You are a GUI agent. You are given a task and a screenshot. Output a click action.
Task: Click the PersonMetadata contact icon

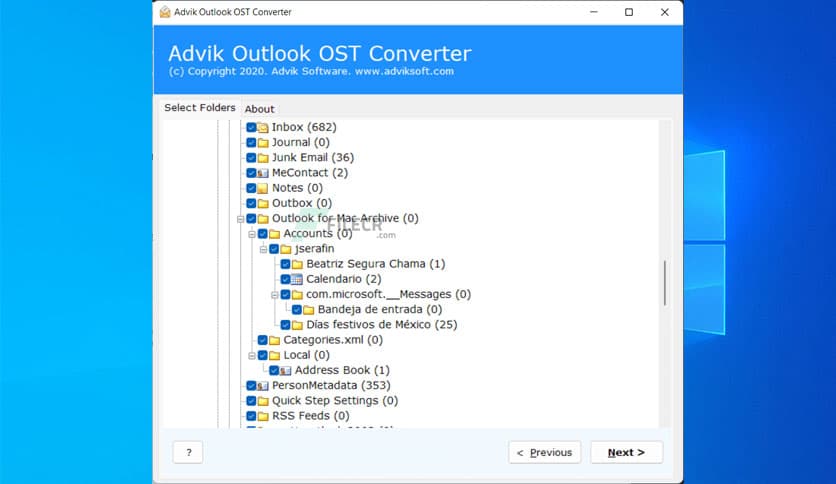click(263, 386)
